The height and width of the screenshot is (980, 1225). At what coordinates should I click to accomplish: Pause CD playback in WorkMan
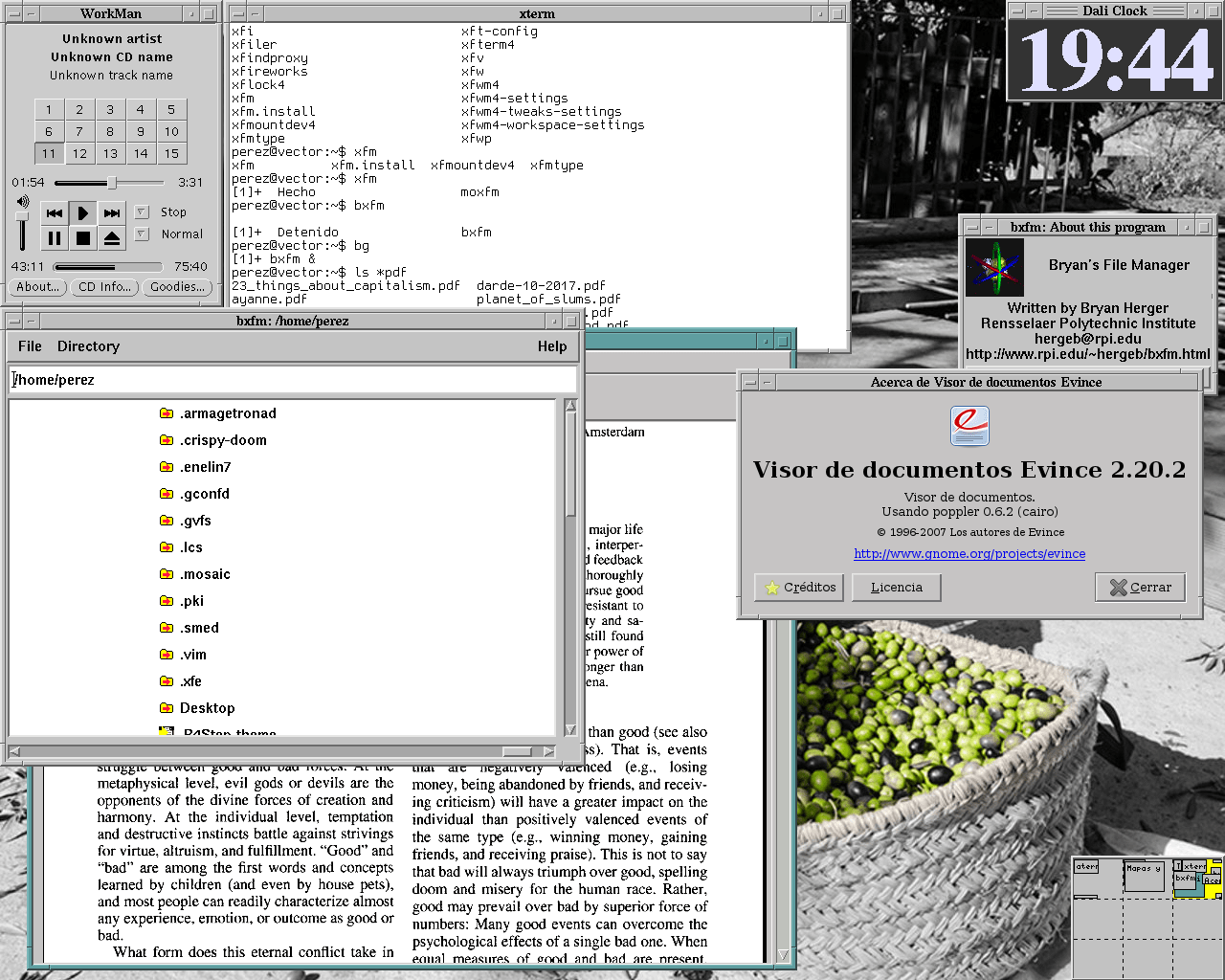(x=55, y=237)
